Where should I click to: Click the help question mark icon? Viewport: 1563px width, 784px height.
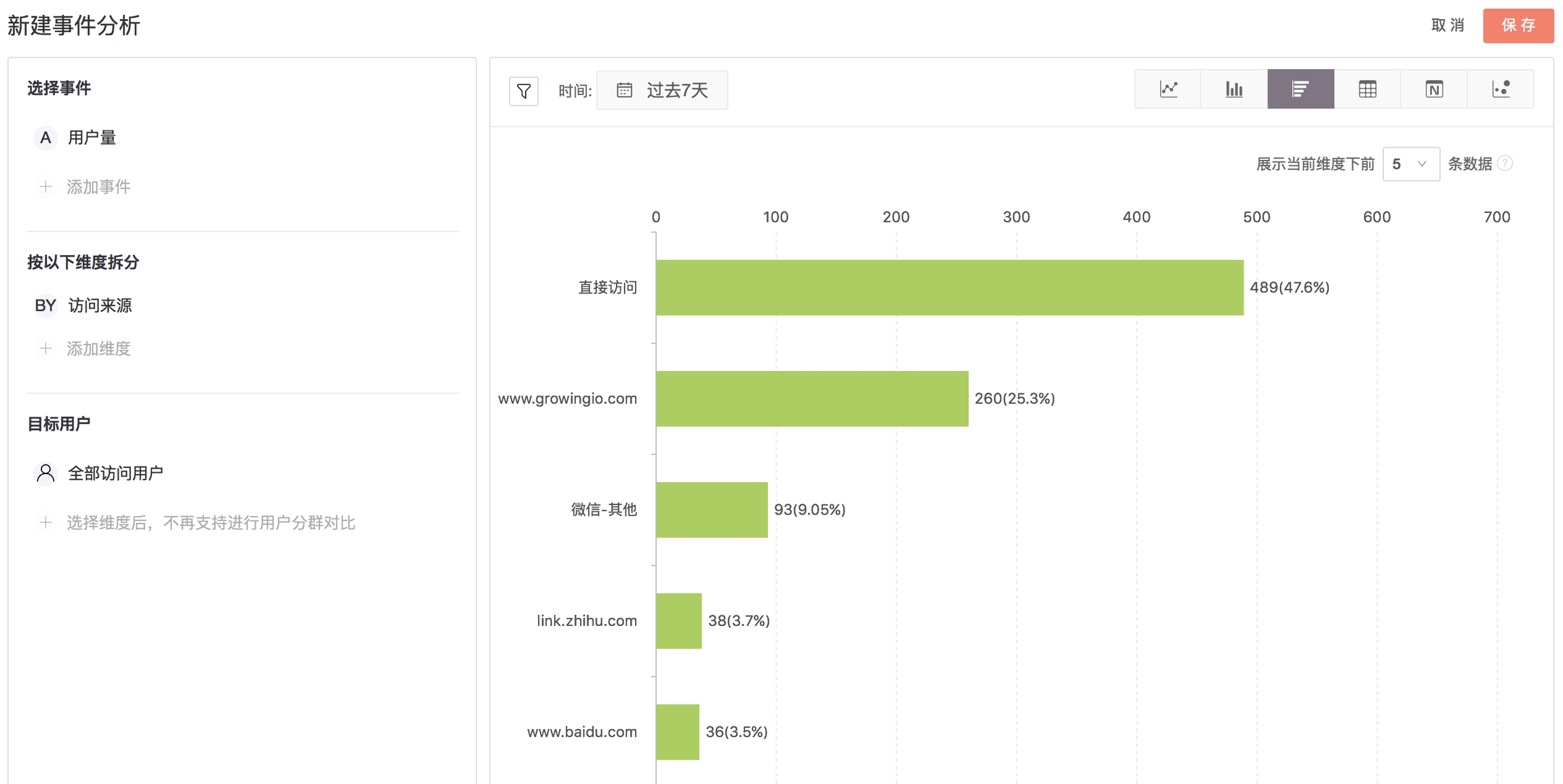coord(1505,163)
